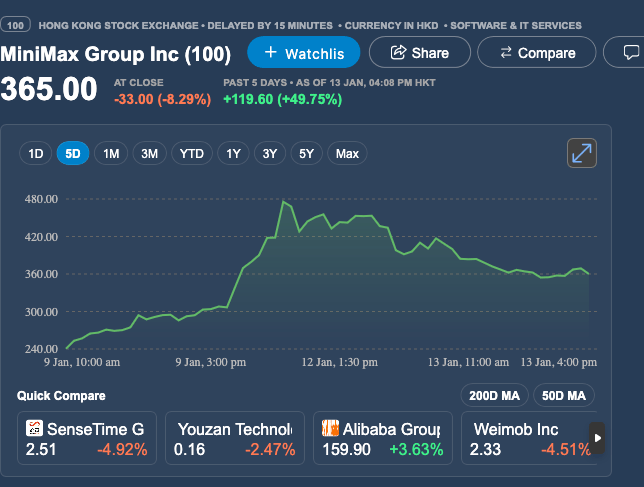Switch chart to 3M range
The image size is (644, 487).
tap(149, 153)
